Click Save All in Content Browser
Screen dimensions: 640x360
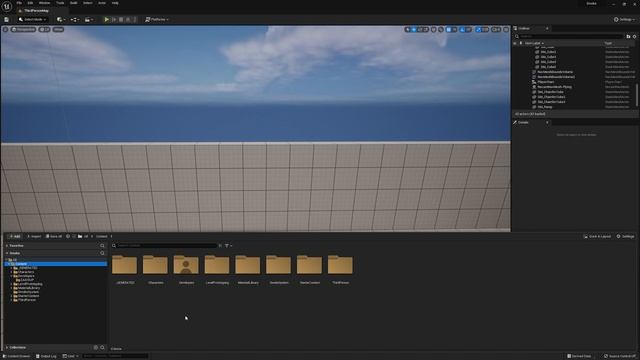click(54, 236)
